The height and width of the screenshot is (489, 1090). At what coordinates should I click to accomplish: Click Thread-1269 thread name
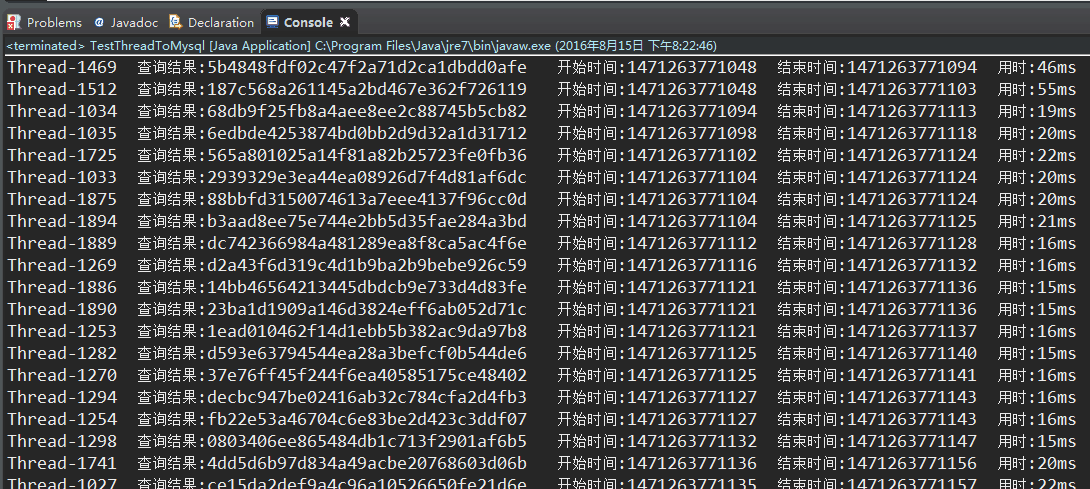62,265
